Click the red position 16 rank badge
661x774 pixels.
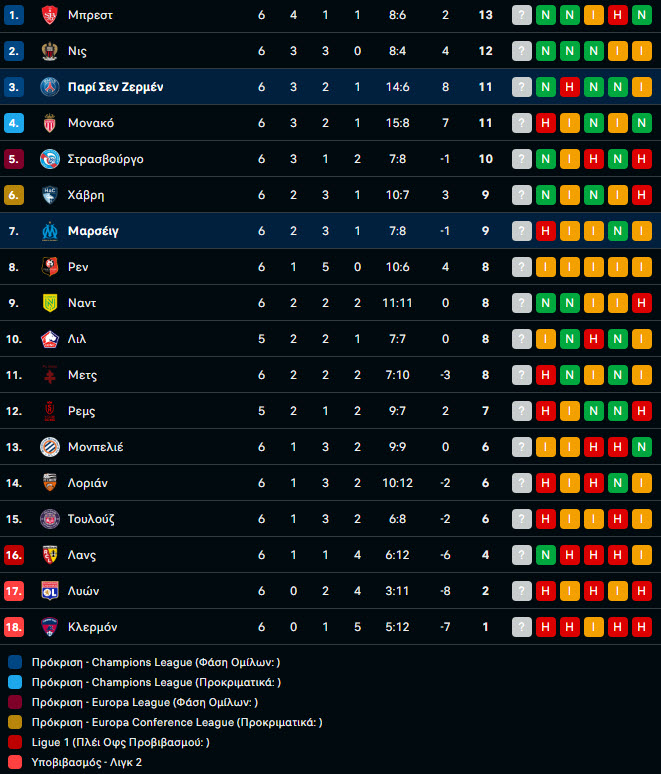pos(14,555)
